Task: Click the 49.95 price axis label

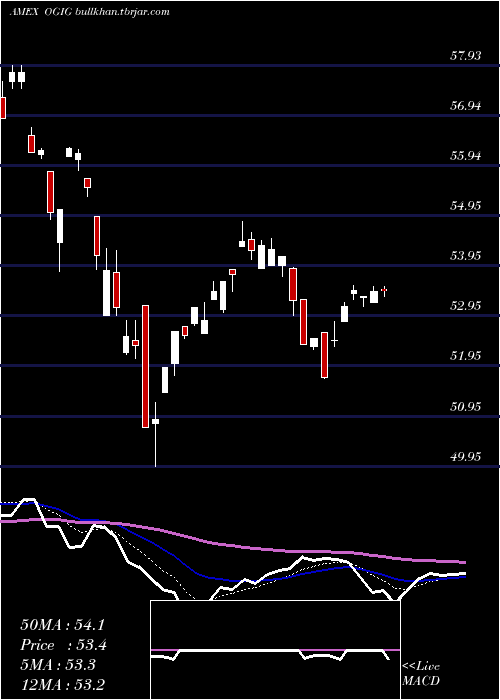Action: (x=465, y=457)
